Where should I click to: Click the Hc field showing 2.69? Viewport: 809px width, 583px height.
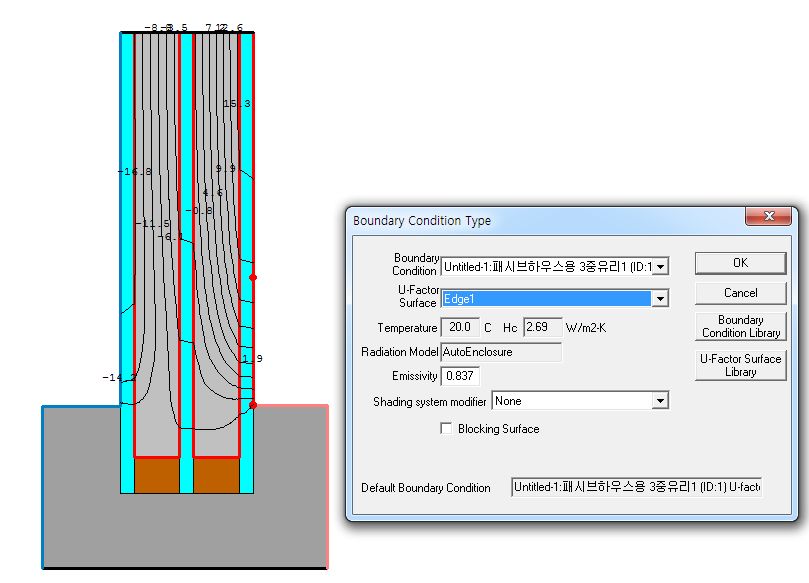click(541, 327)
